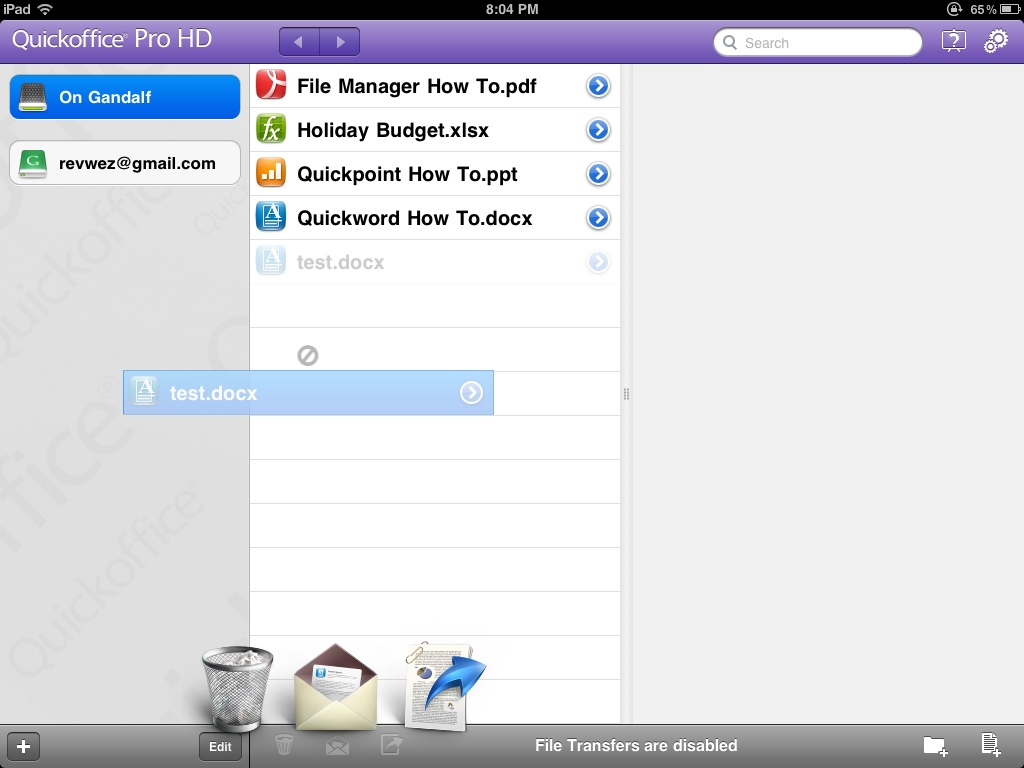Viewport: 1024px width, 768px height.
Task: Create a new document using bottom-right icon
Action: tap(990, 745)
